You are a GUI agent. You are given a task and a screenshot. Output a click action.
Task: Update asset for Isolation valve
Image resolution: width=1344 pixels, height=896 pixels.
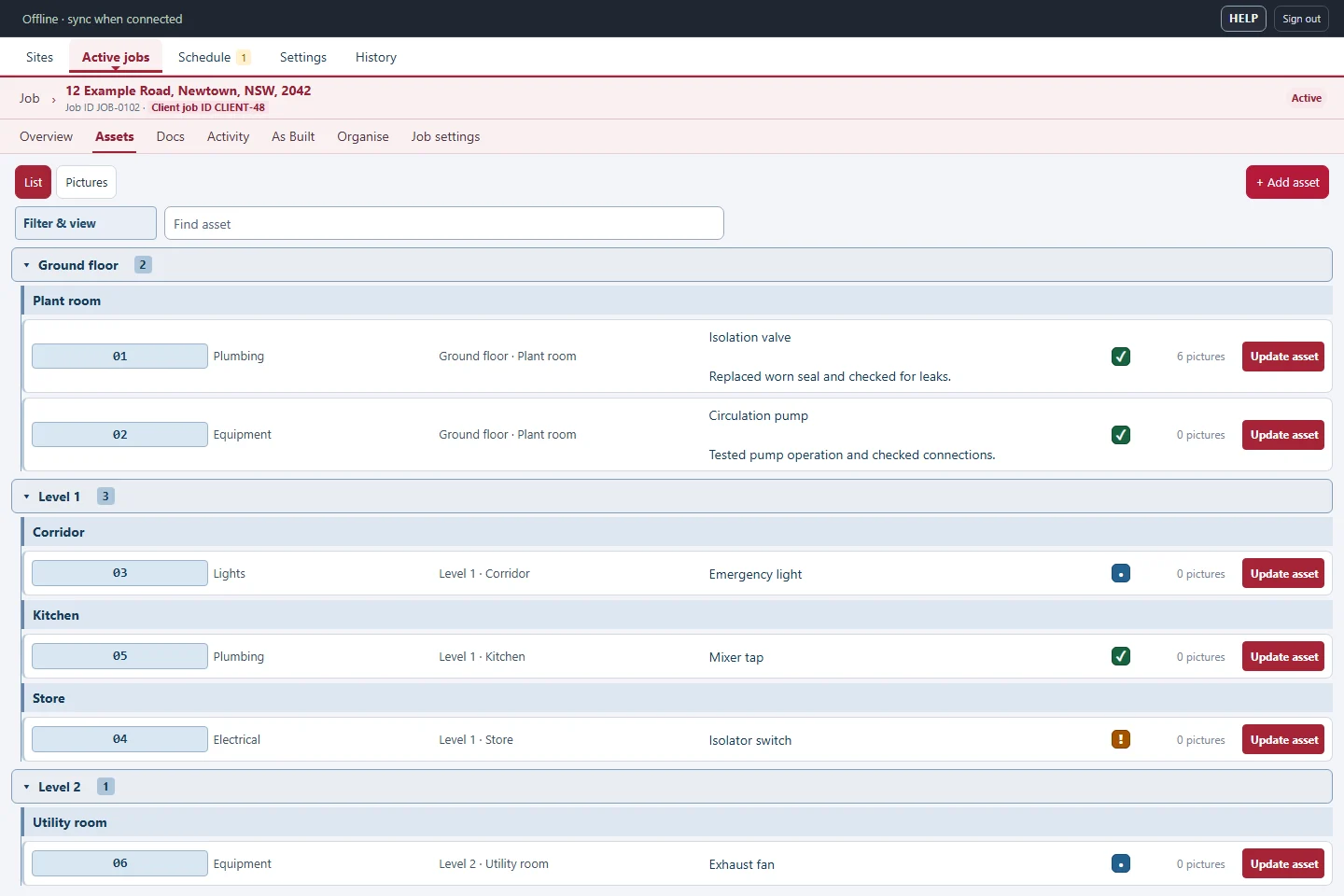[1283, 357]
